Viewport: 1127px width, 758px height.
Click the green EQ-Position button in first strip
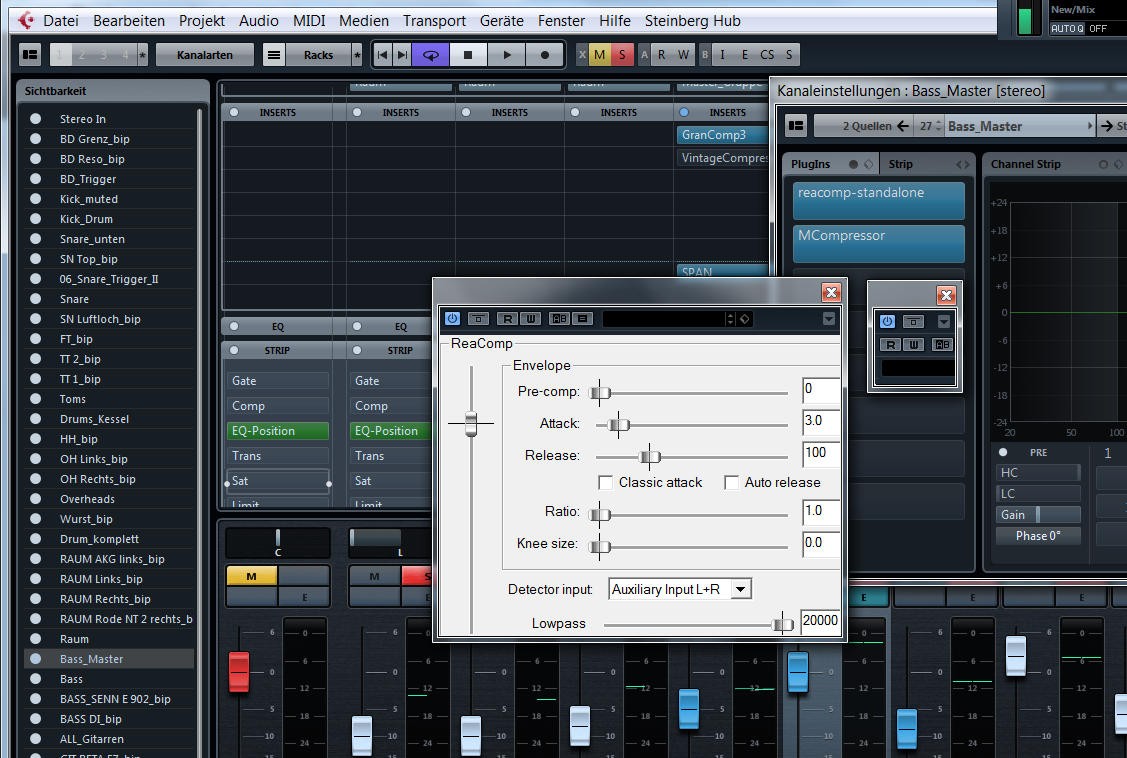(279, 430)
